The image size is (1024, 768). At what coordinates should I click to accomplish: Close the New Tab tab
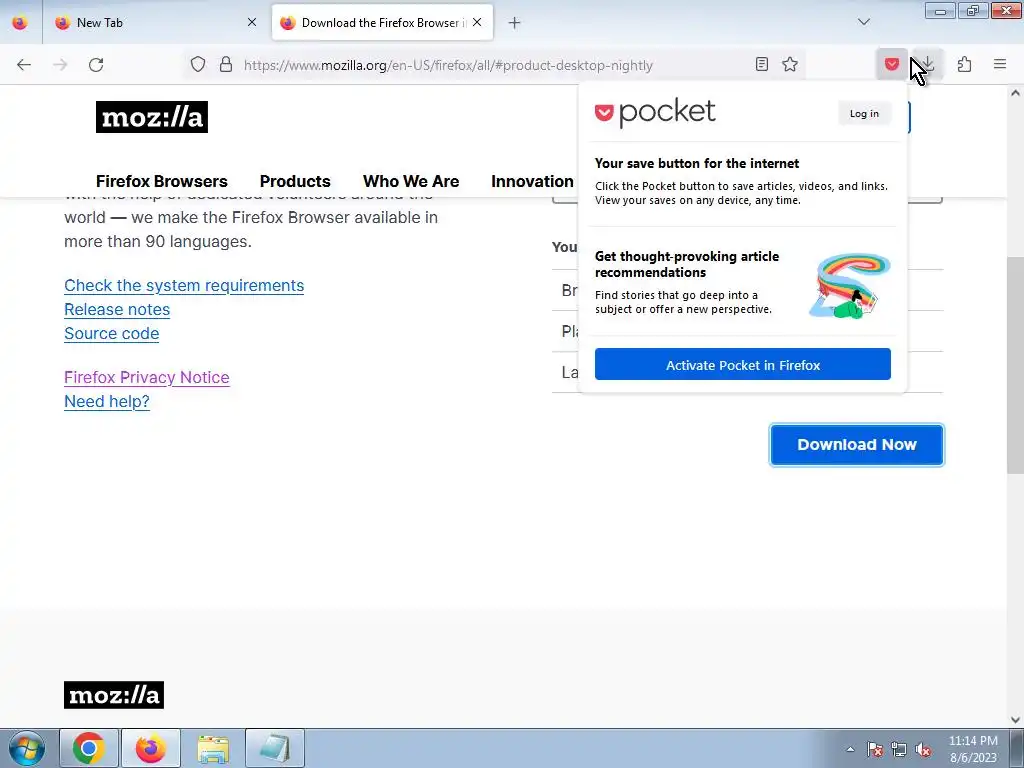point(252,22)
